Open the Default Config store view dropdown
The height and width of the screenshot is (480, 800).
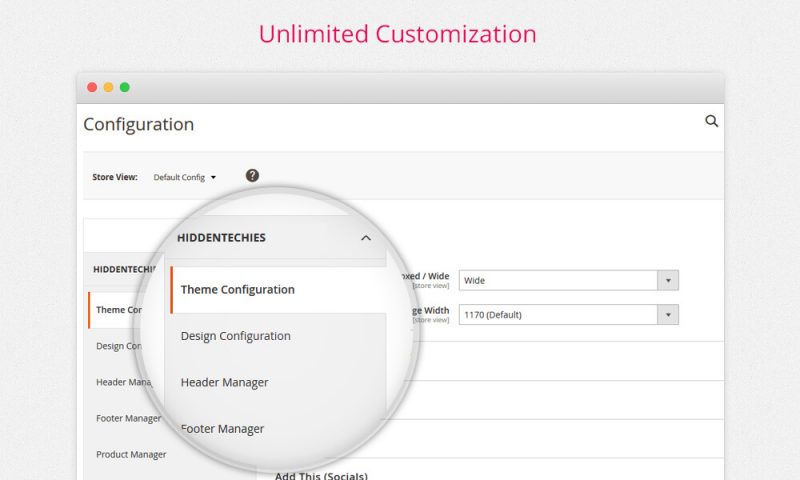point(184,178)
